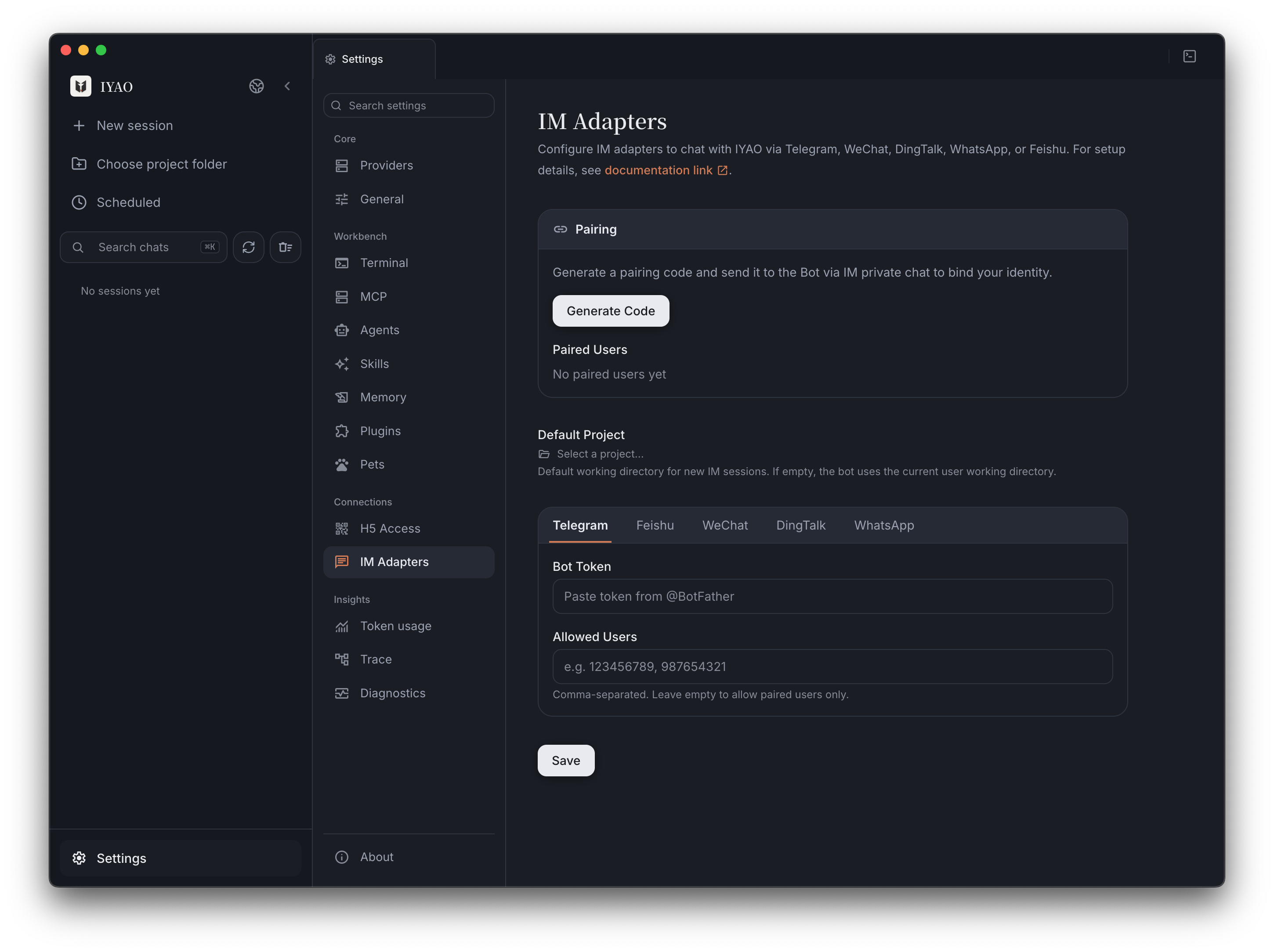The width and height of the screenshot is (1274, 952).
Task: Open Agents settings
Action: point(409,330)
